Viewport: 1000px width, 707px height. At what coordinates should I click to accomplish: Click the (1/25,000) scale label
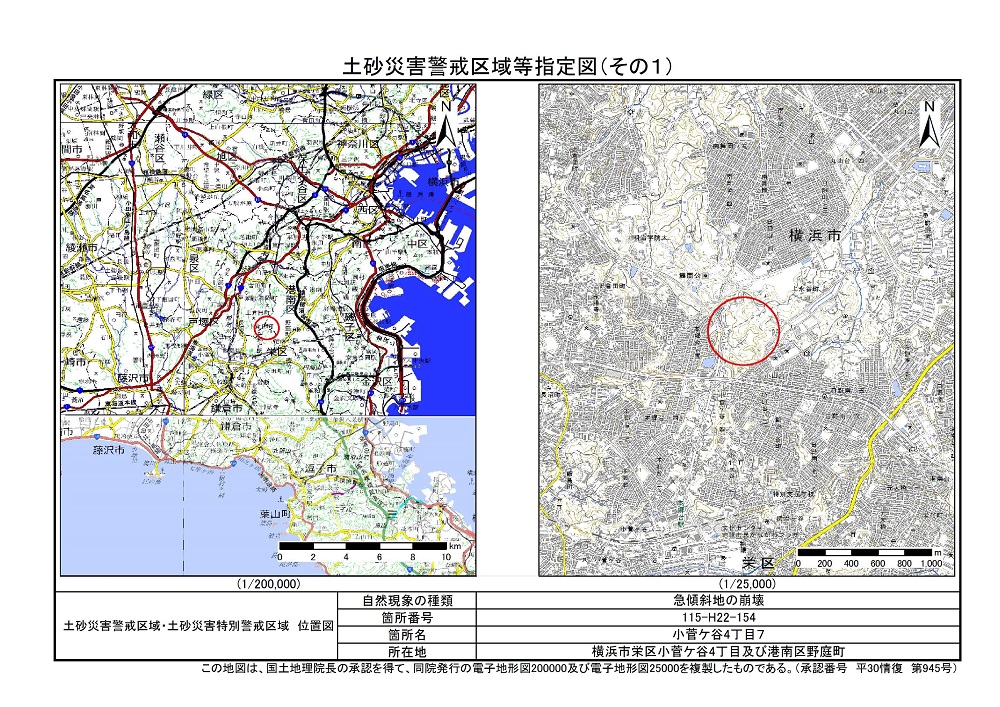[x=747, y=583]
